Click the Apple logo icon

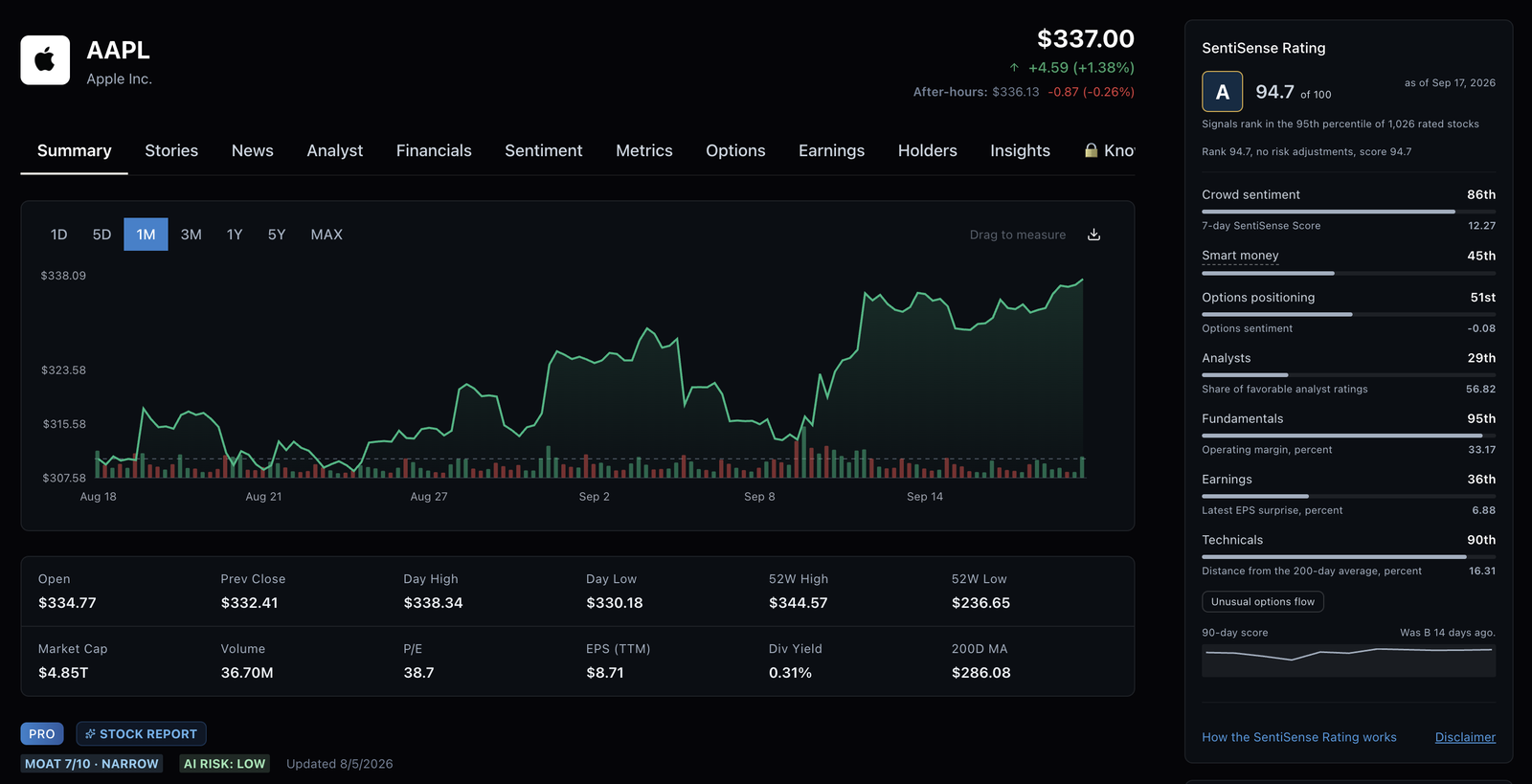click(x=45, y=60)
